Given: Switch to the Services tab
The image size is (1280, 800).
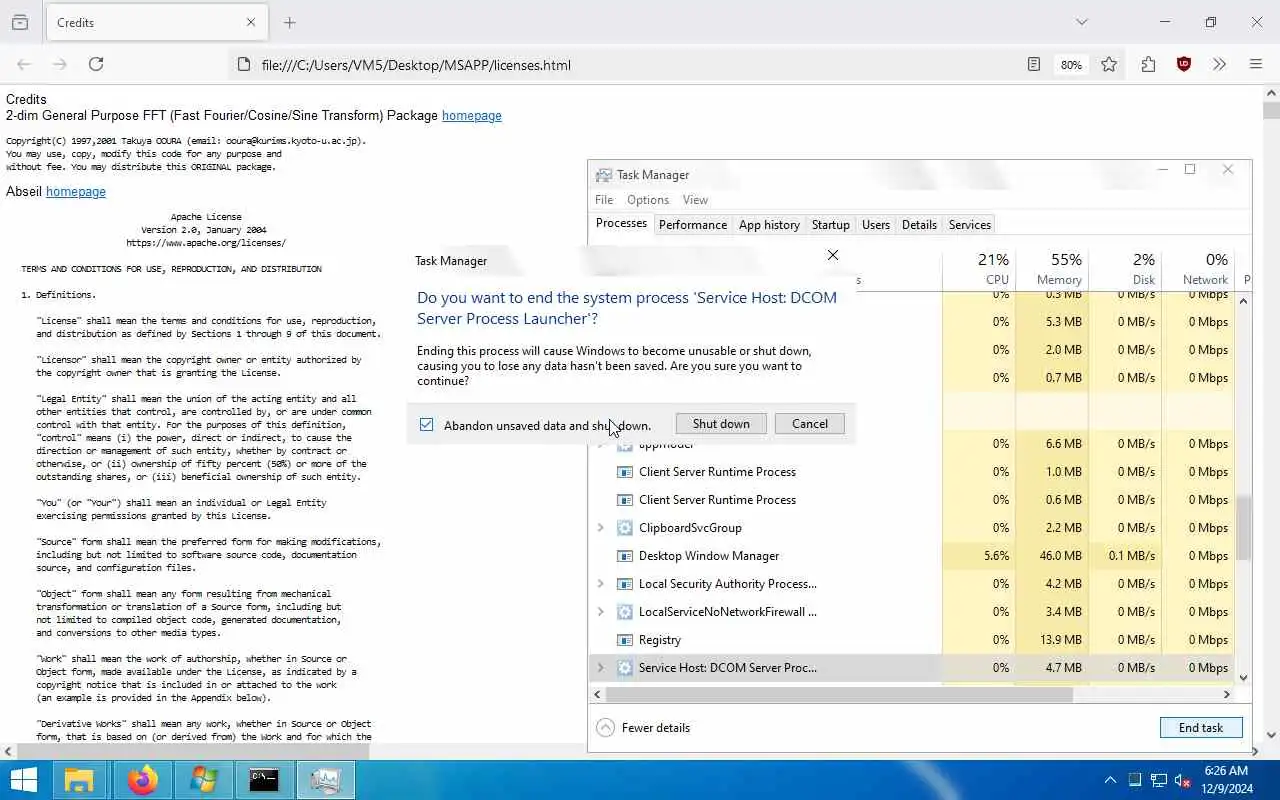Looking at the screenshot, I should coord(969,225).
